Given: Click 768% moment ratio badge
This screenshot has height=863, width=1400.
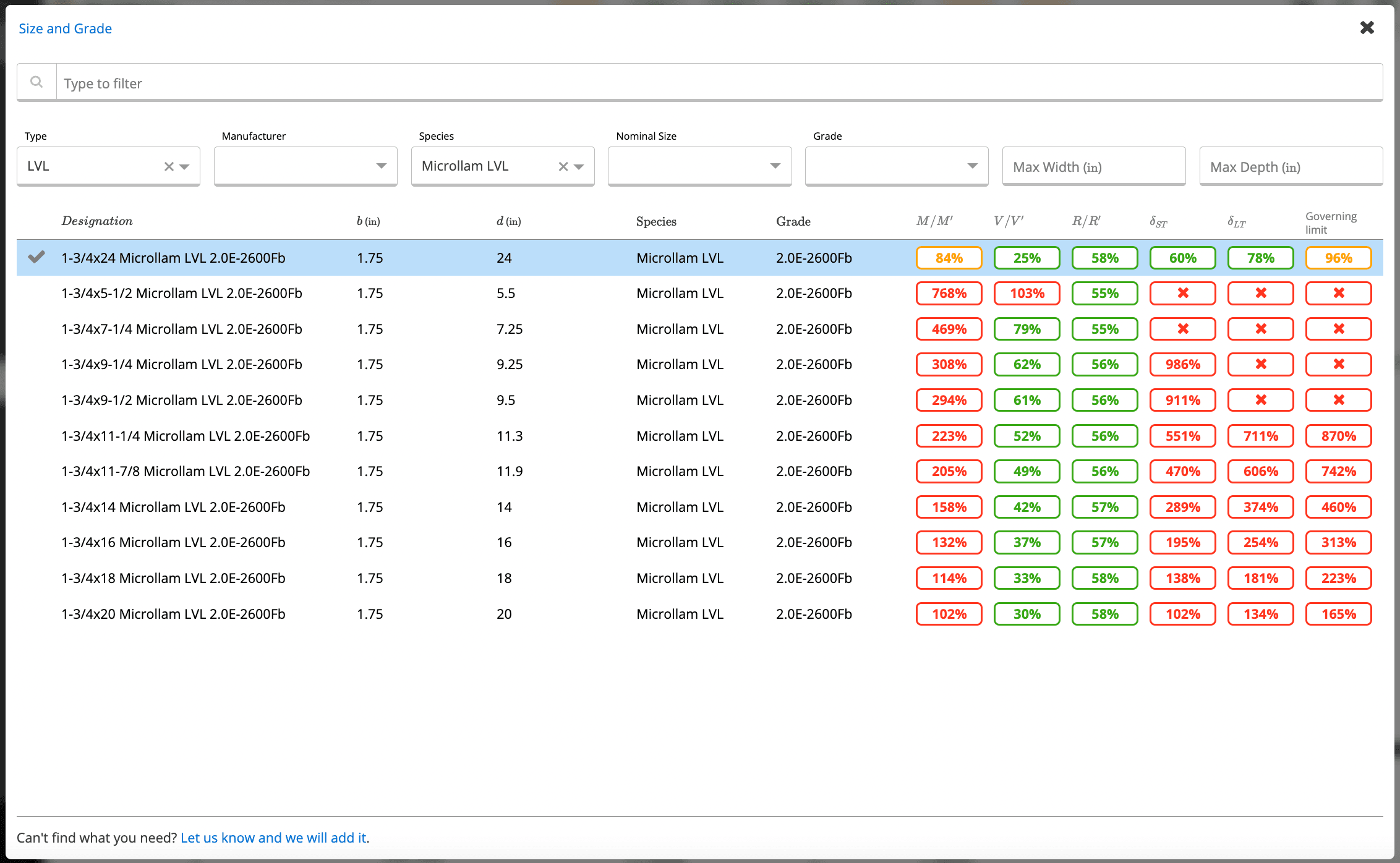Looking at the screenshot, I should [949, 293].
